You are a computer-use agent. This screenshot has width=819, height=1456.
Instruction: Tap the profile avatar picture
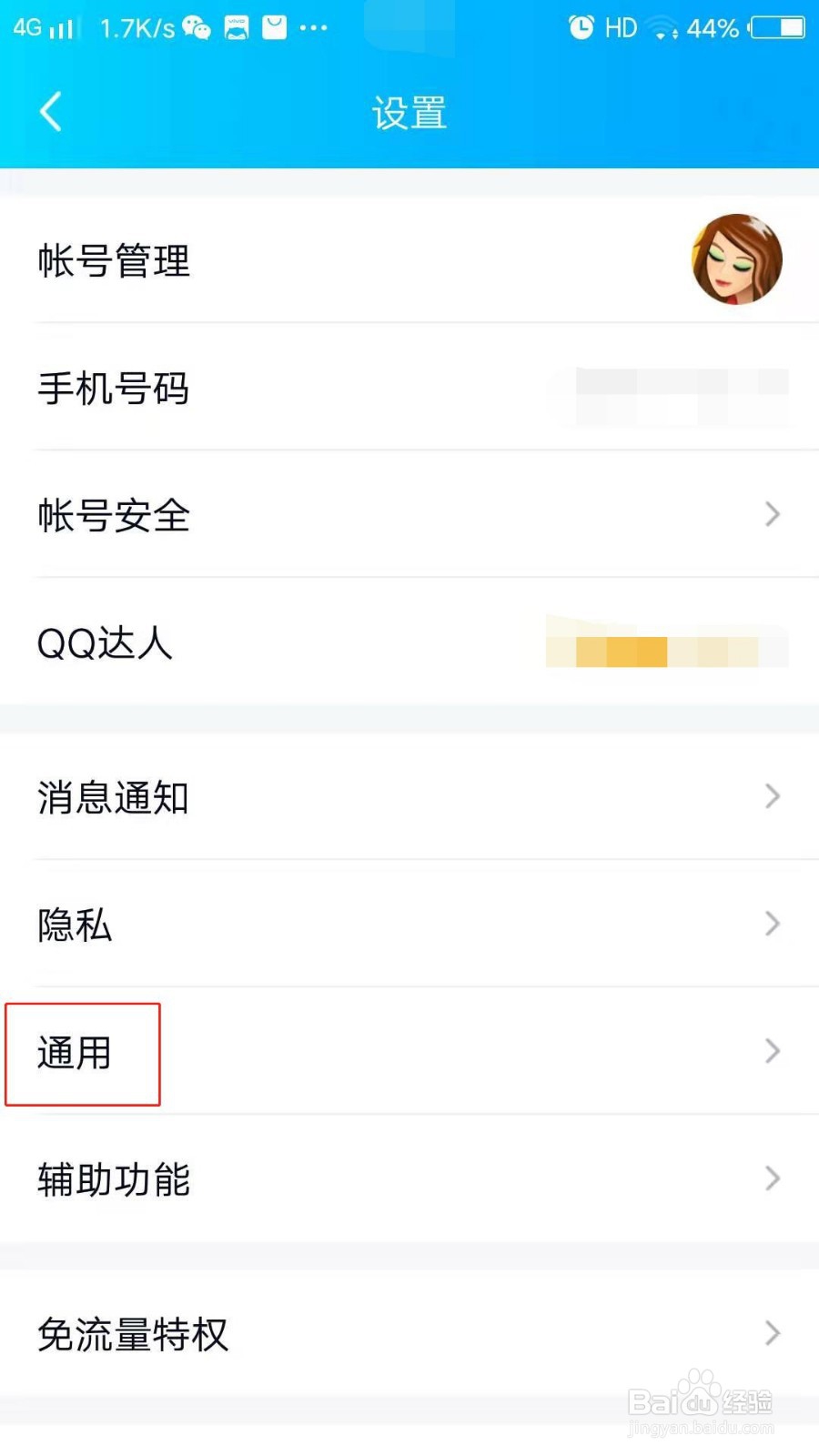point(737,259)
